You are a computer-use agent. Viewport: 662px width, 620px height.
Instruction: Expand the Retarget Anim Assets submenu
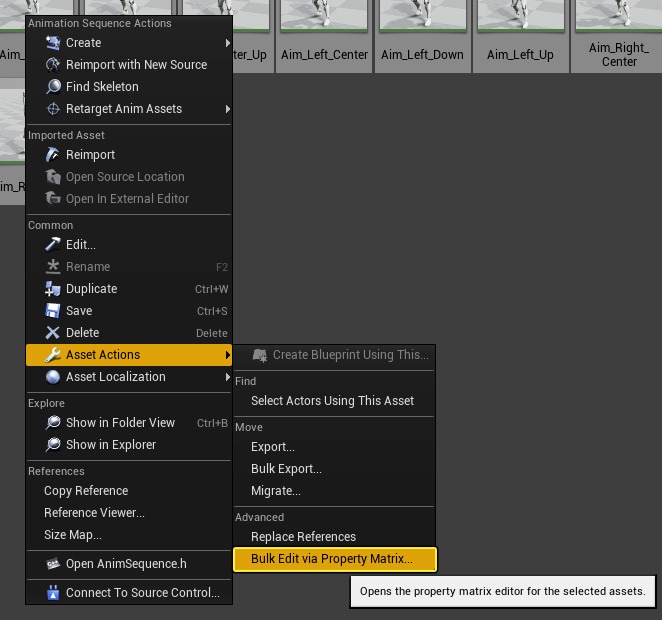pyautogui.click(x=227, y=109)
